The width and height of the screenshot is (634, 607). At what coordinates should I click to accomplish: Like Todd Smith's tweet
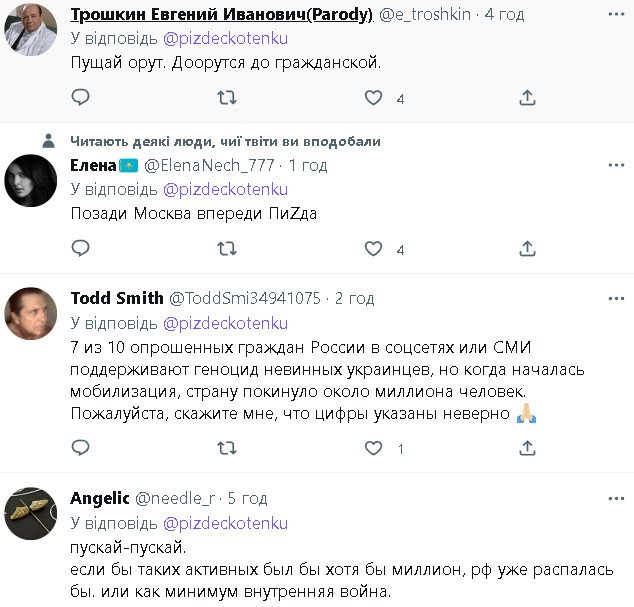[374, 449]
